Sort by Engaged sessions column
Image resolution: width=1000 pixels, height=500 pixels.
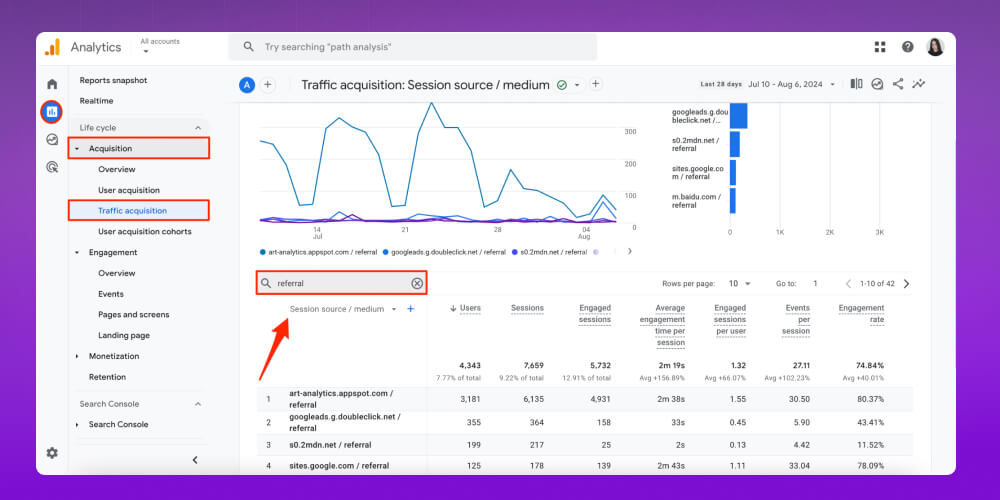pos(594,314)
